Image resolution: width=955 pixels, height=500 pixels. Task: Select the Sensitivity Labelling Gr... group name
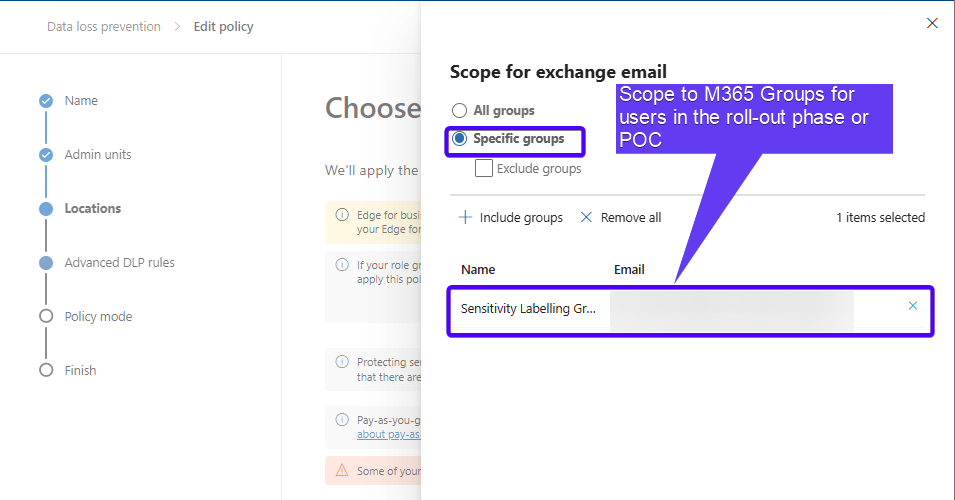[528, 309]
